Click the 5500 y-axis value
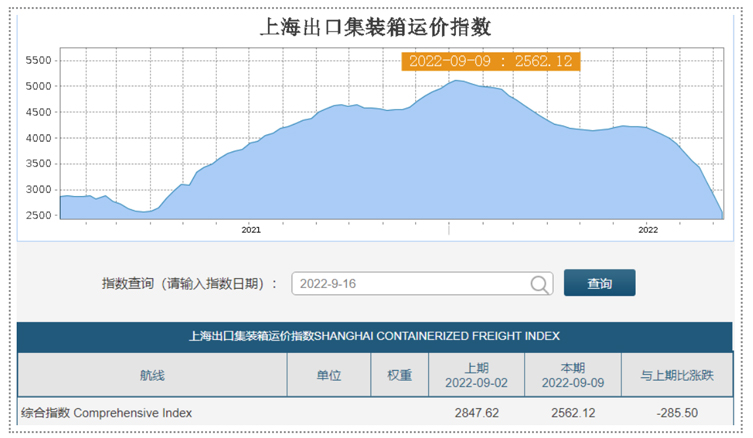This screenshot has height=438, width=753. 38,61
